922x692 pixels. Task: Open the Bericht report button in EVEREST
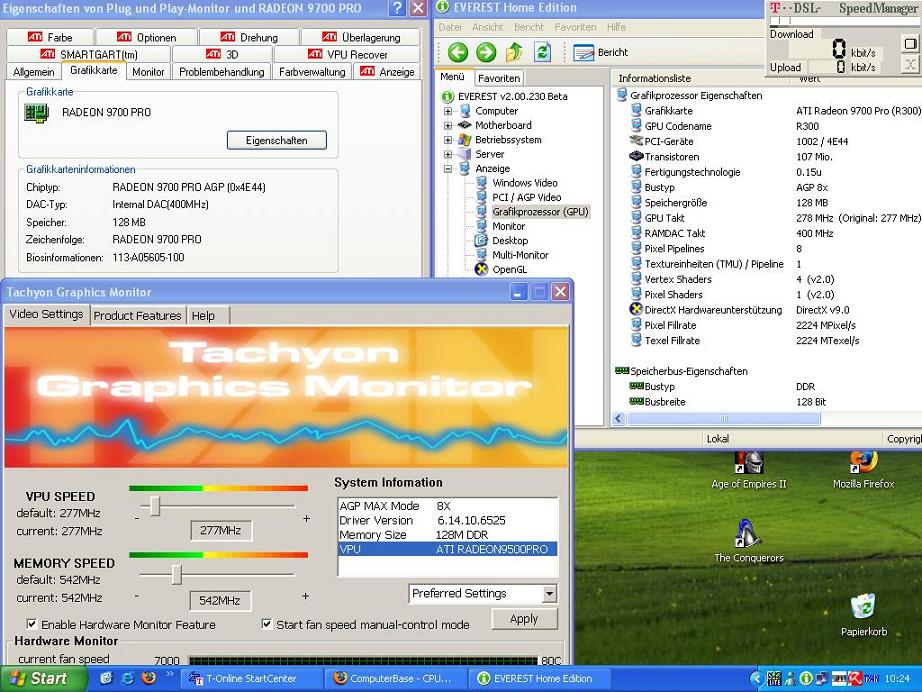click(x=600, y=52)
